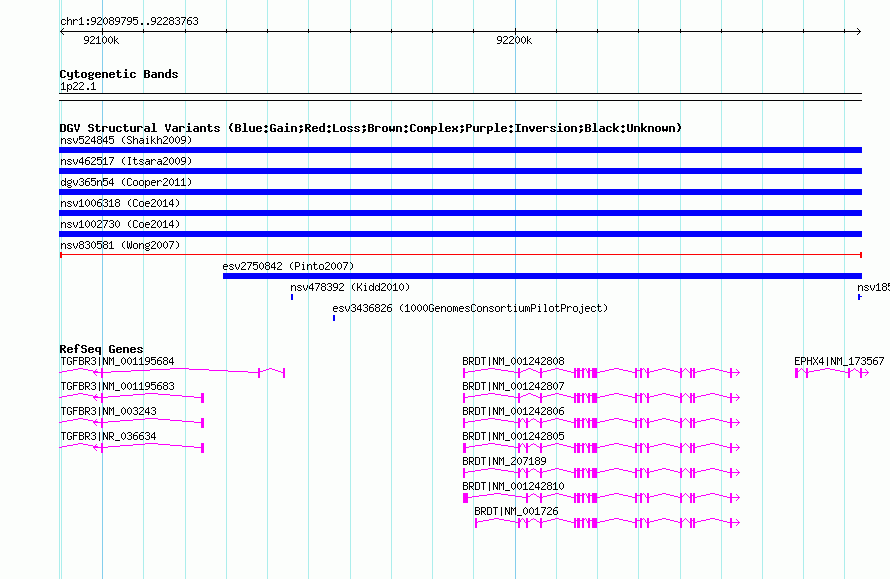Select the BRDT NM_001726 gene glyph
Image resolution: width=890 pixels, height=579 pixels.
point(607,523)
